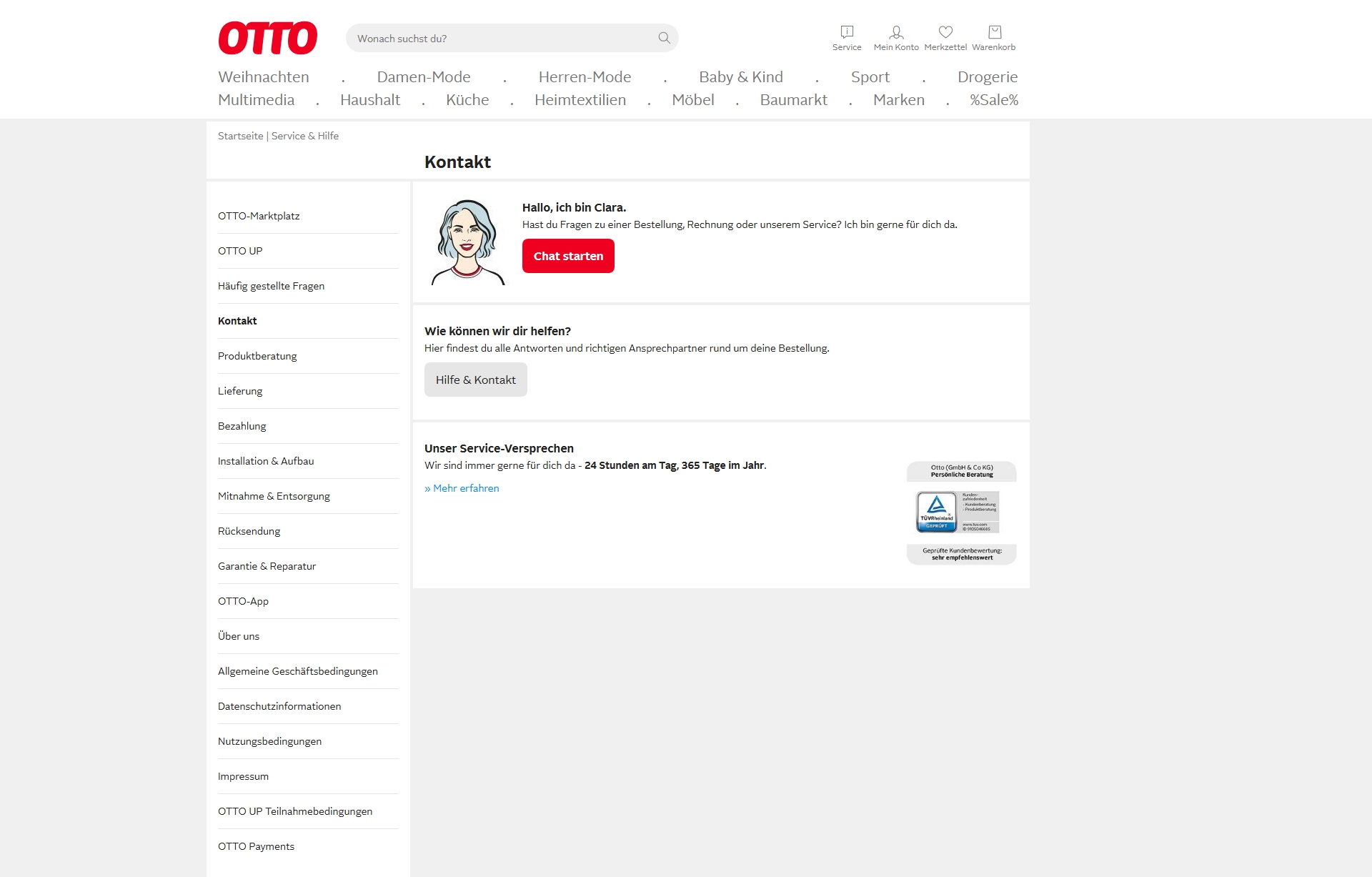Open Impressum sidebar entry

308,776
